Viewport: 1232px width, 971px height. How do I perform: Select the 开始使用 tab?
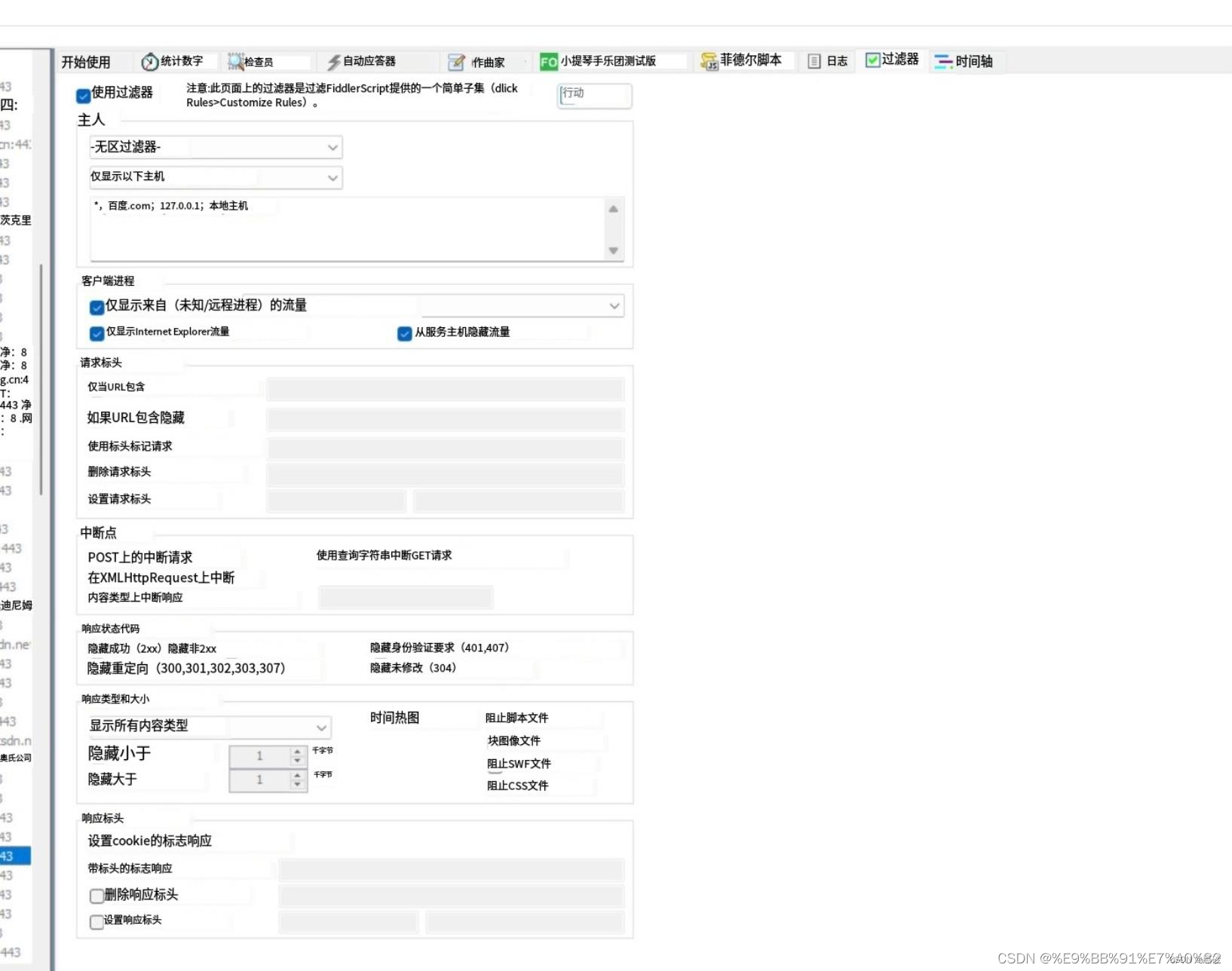[86, 61]
